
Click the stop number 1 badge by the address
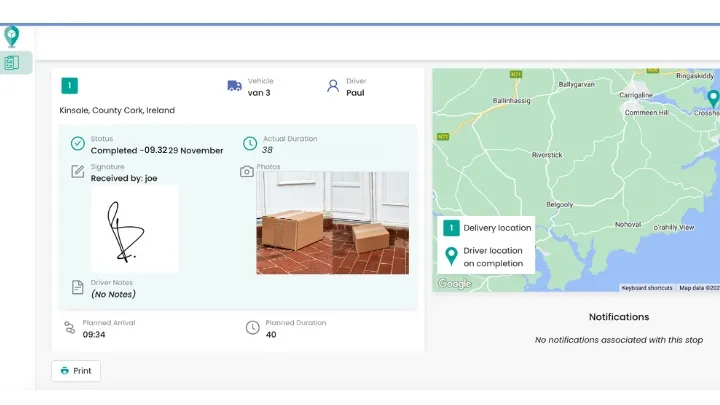70,86
